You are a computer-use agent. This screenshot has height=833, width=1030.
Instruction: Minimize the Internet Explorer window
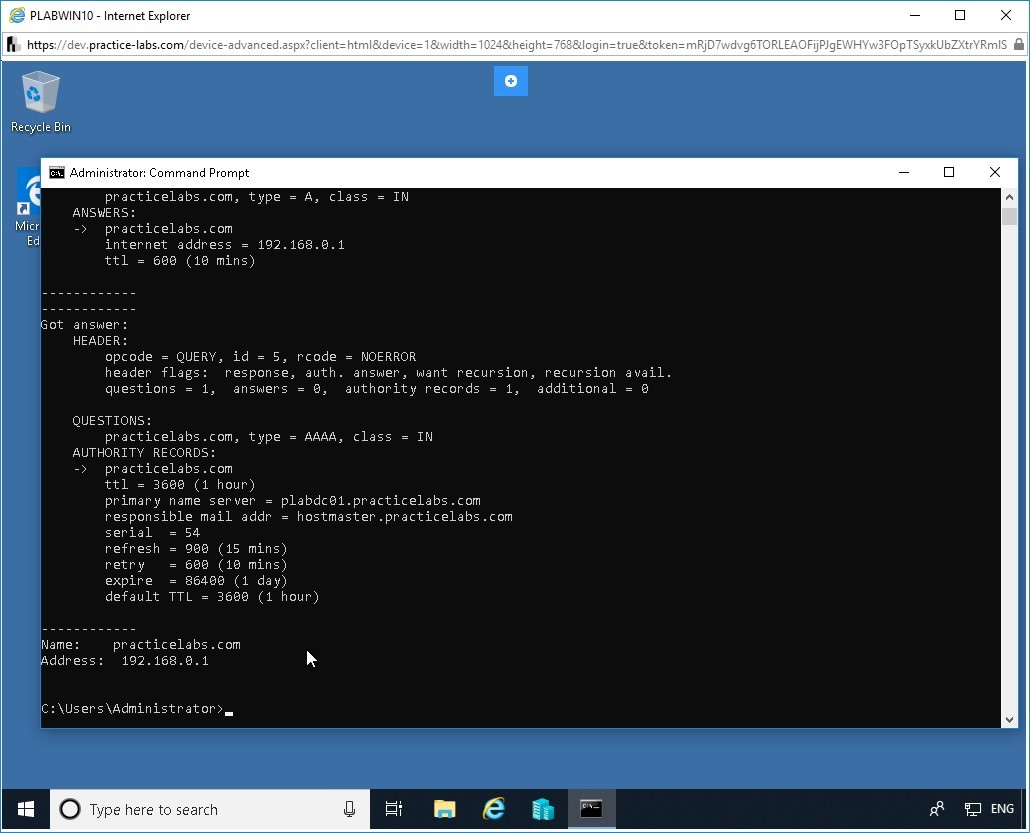point(914,15)
